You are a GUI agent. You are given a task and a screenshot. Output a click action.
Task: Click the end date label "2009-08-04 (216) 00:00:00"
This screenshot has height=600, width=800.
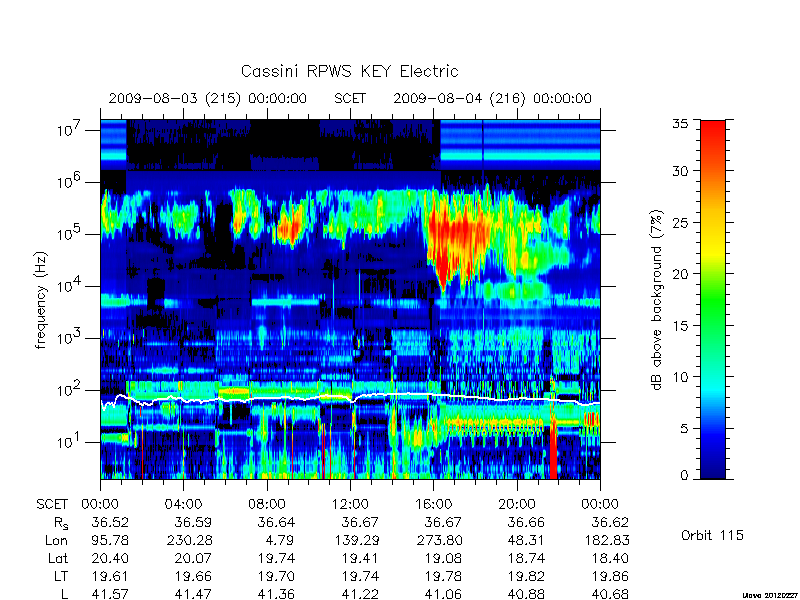492,98
